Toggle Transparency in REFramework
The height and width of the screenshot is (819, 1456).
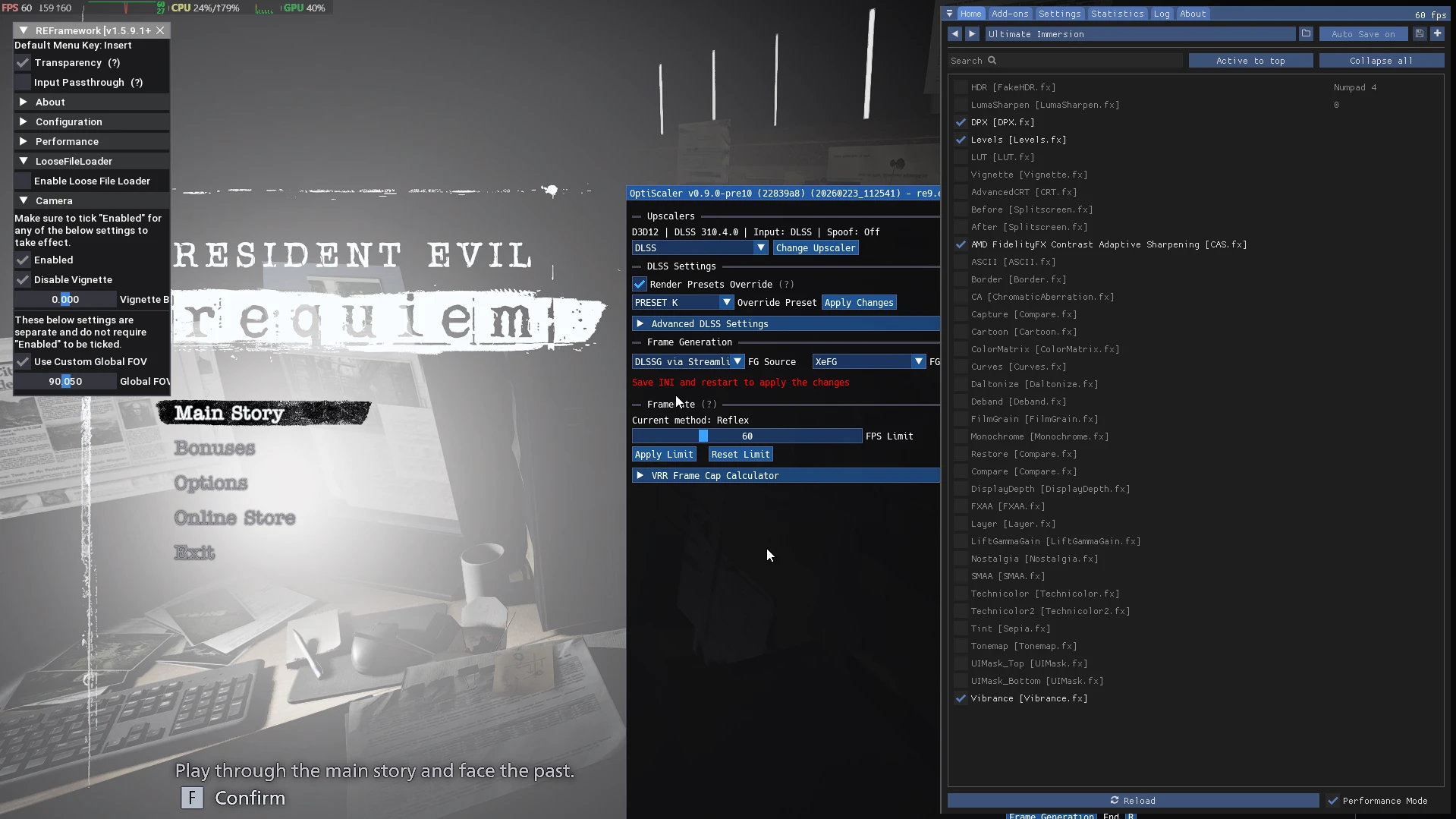point(23,63)
